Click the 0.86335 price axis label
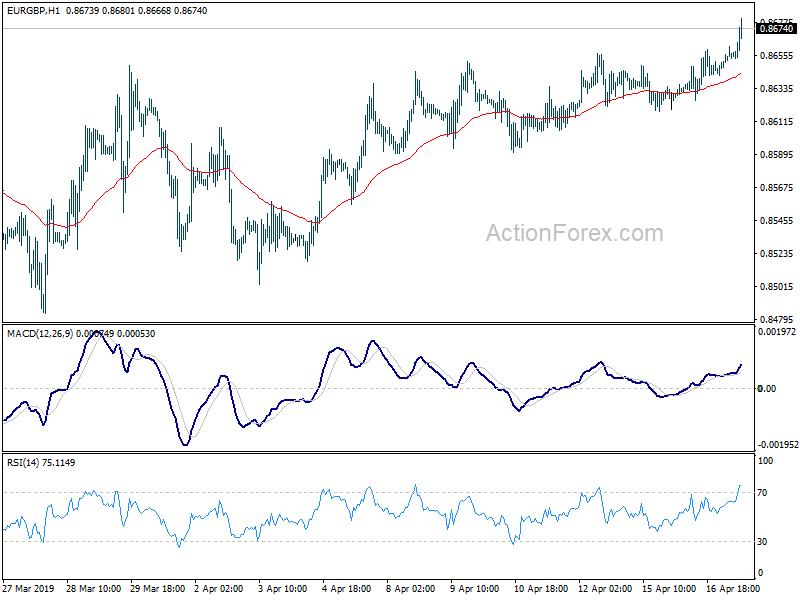Screen dimensions: 800x600 click(777, 89)
